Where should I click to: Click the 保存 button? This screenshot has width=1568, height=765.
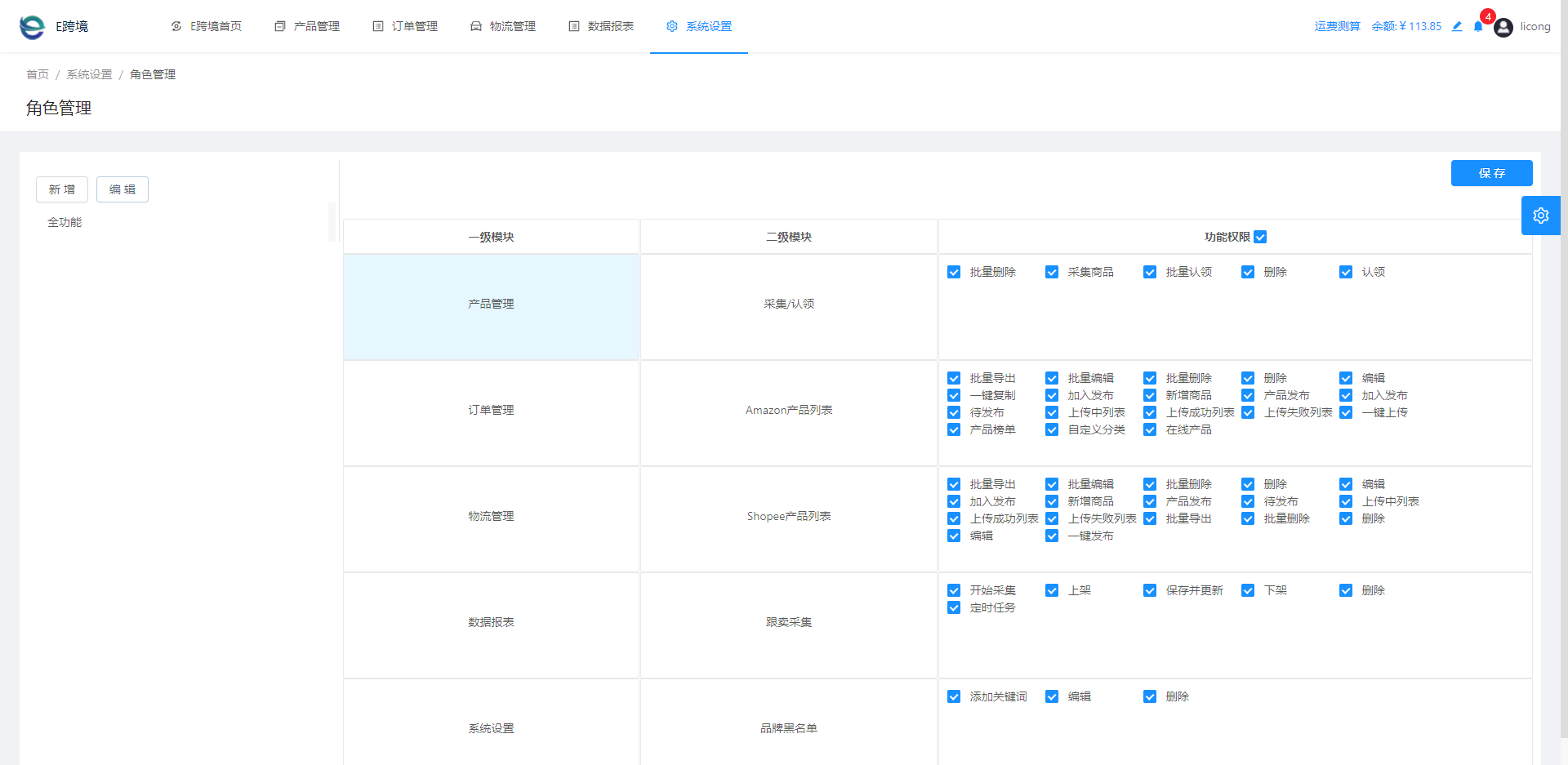coord(1491,173)
